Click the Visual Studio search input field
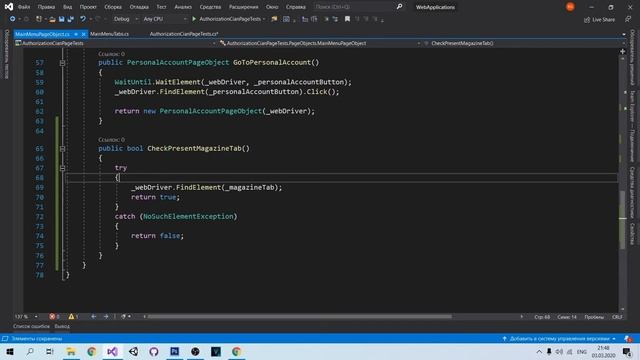This screenshot has width=640, height=360. click(353, 7)
